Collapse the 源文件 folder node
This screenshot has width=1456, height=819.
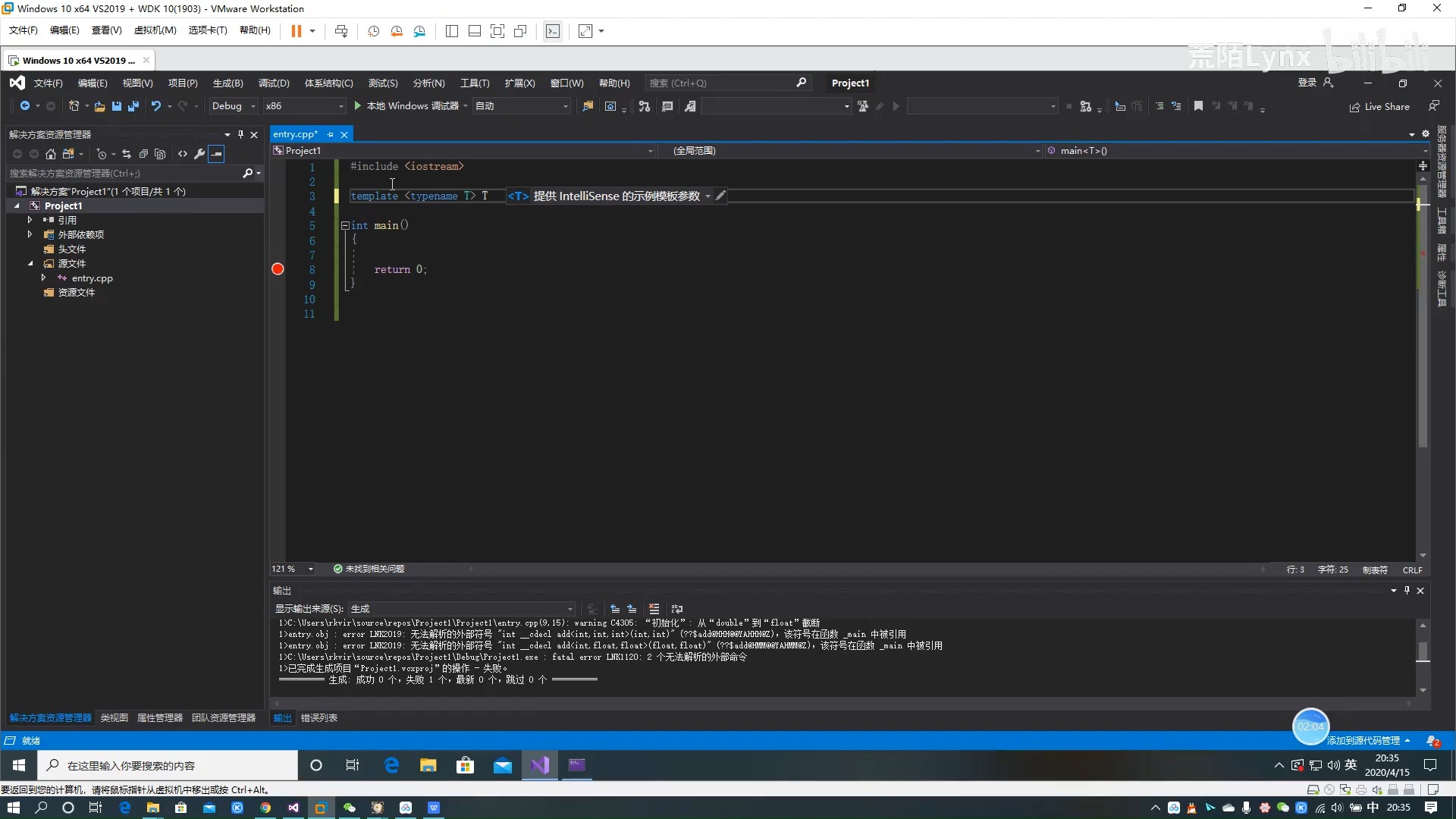pos(30,264)
